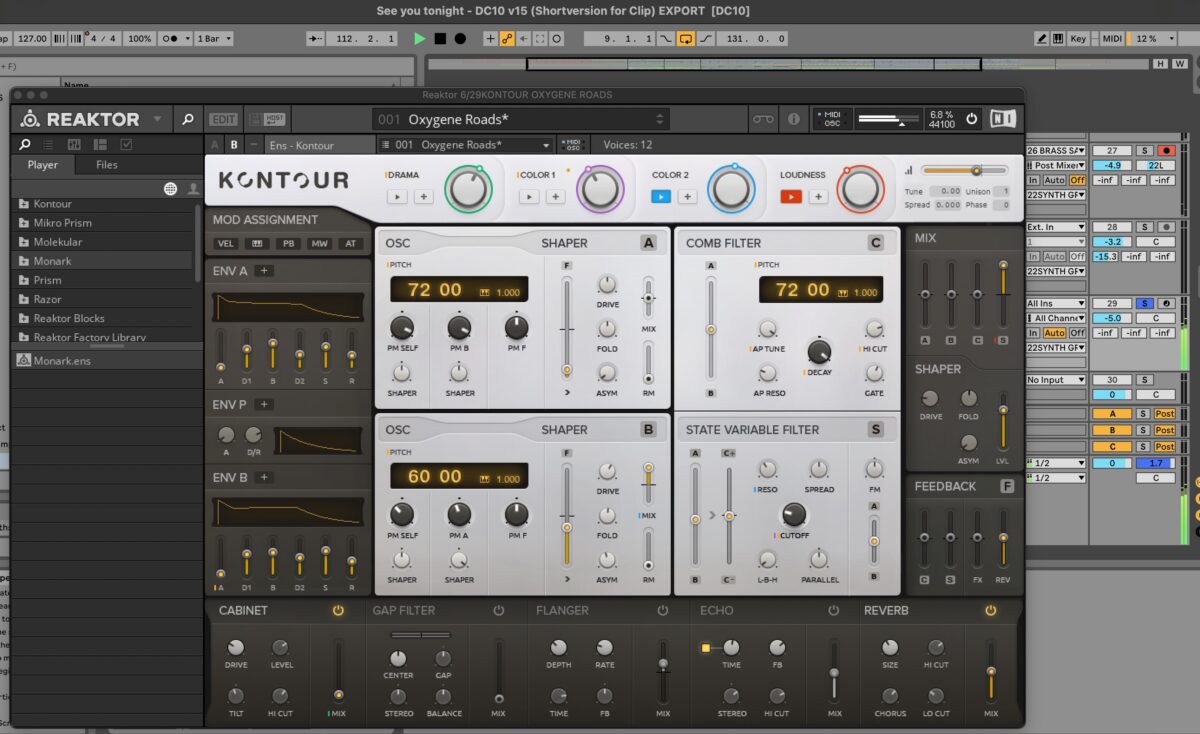Click the Ableton stop button
Image resolution: width=1200 pixels, height=734 pixels.
point(440,38)
